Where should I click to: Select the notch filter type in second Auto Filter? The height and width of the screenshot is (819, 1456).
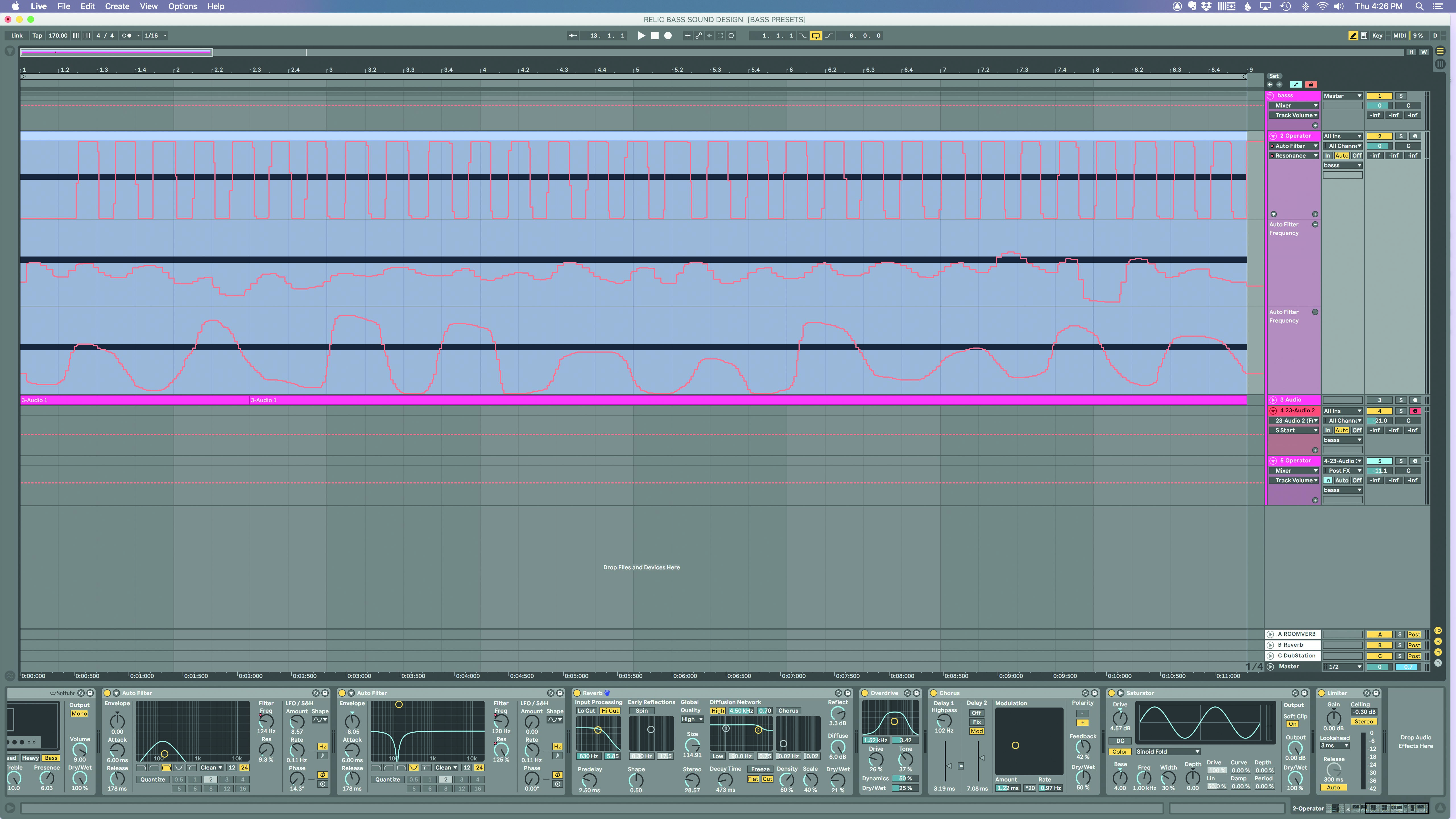point(414,768)
